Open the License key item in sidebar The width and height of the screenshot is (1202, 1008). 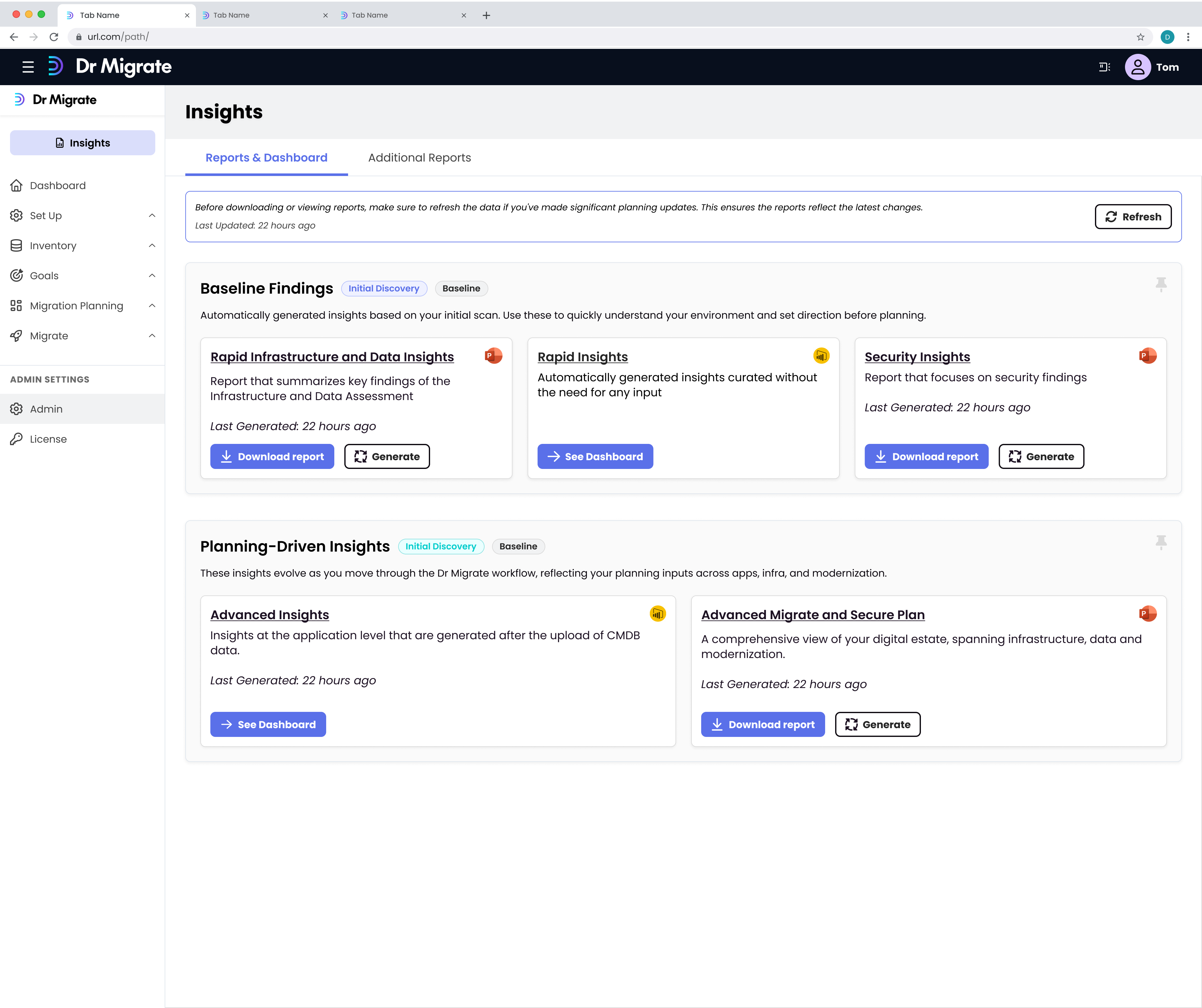pos(48,439)
